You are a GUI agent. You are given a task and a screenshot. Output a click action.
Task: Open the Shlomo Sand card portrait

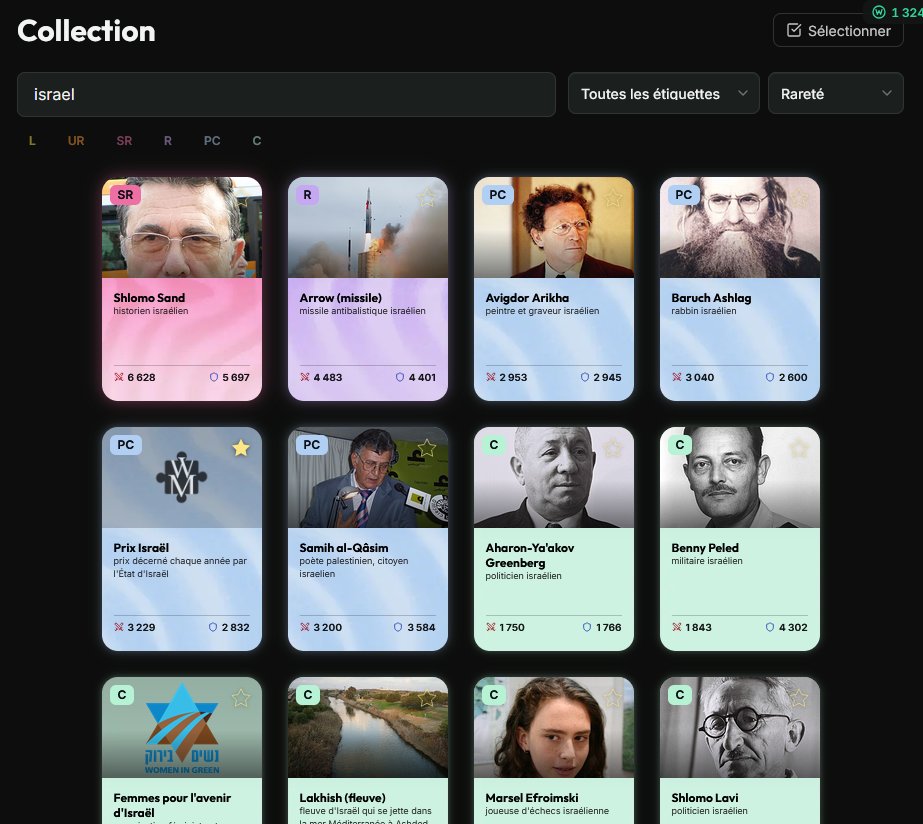182,228
